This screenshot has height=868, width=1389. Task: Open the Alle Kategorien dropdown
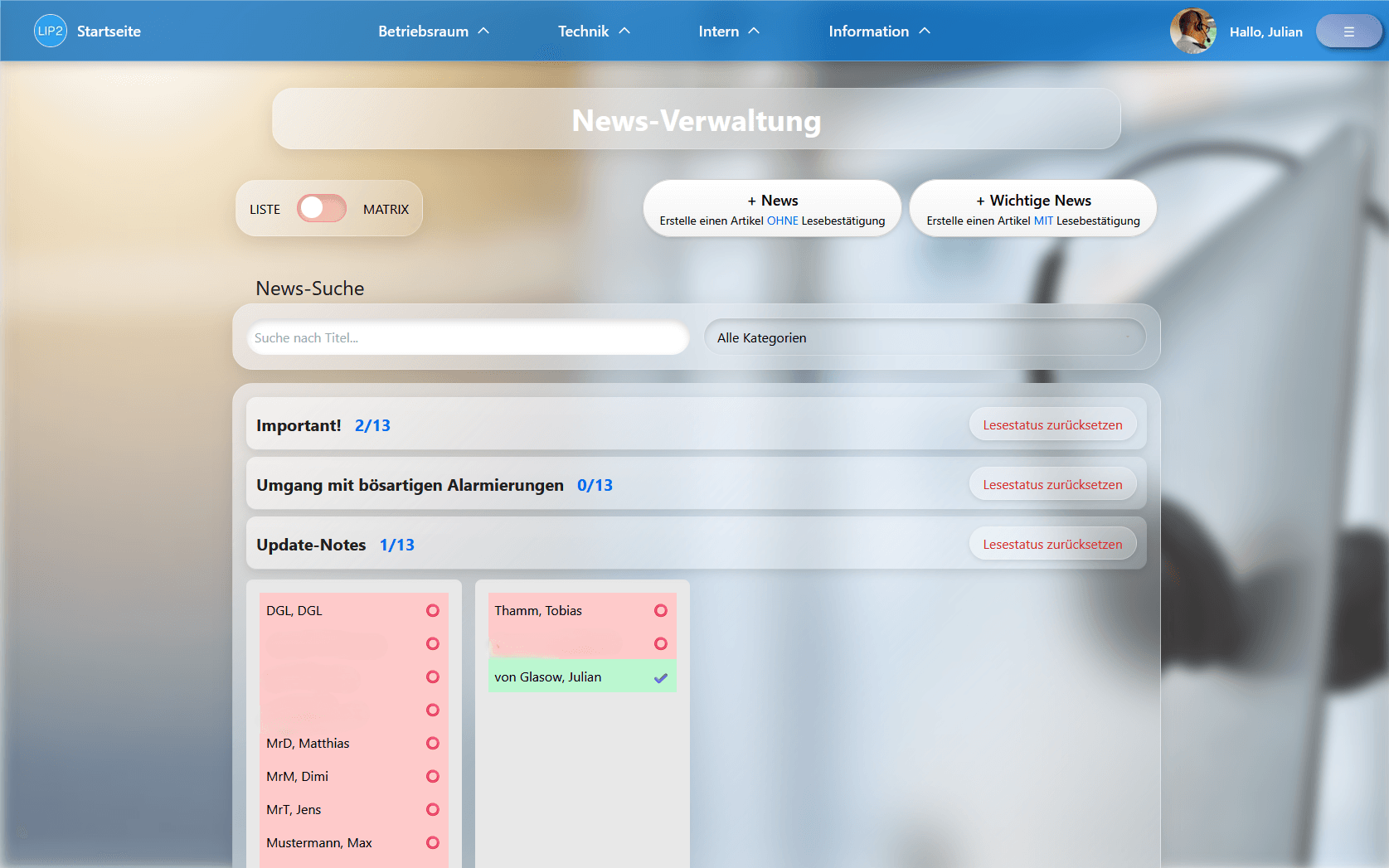click(x=924, y=337)
